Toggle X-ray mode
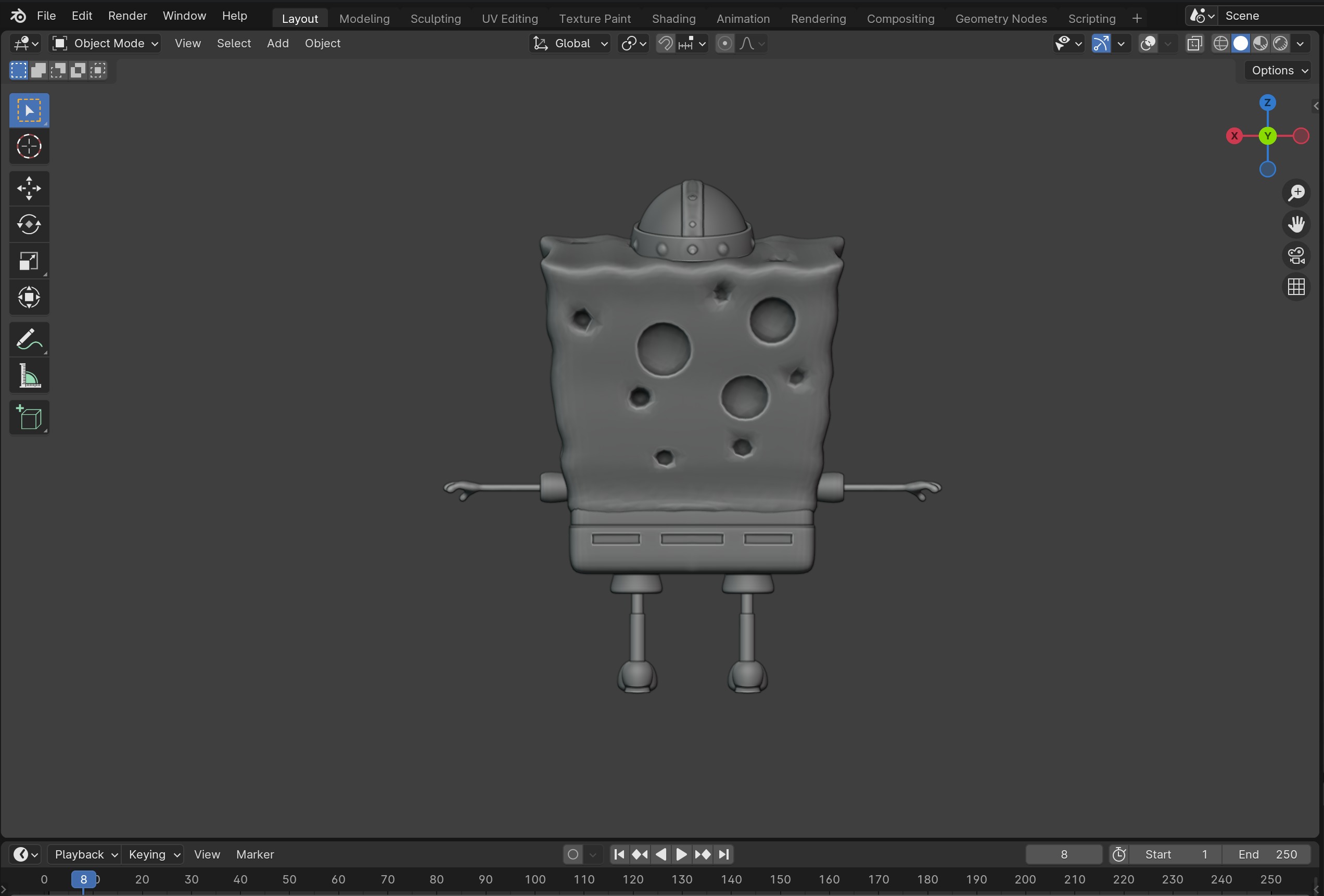This screenshot has height=896, width=1324. tap(1195, 44)
